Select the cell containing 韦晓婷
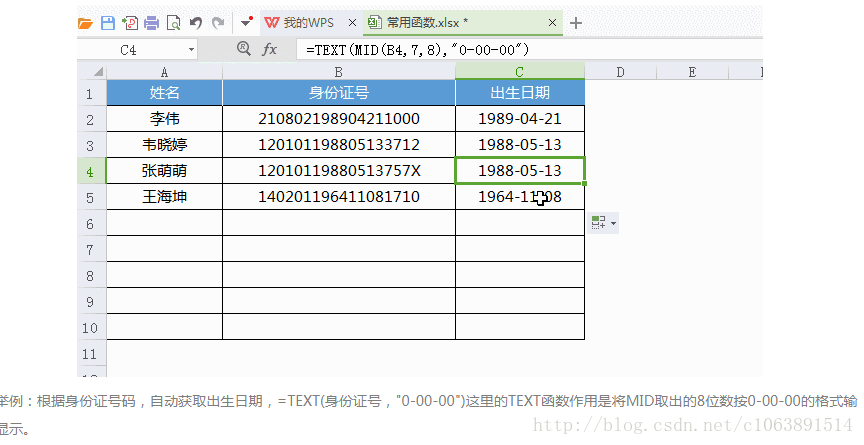864x445 pixels. (x=164, y=145)
